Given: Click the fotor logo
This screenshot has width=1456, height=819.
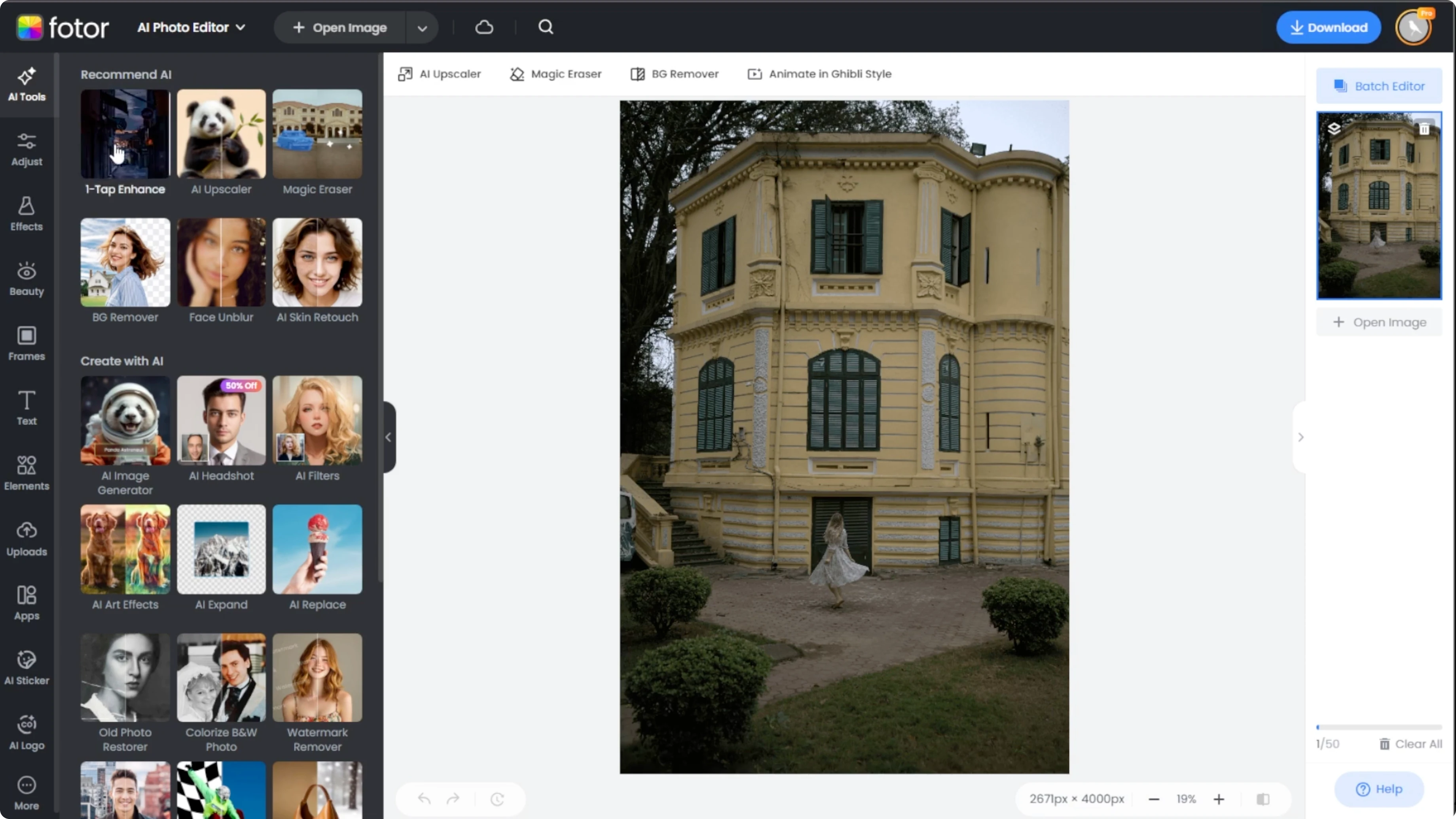Looking at the screenshot, I should tap(63, 27).
